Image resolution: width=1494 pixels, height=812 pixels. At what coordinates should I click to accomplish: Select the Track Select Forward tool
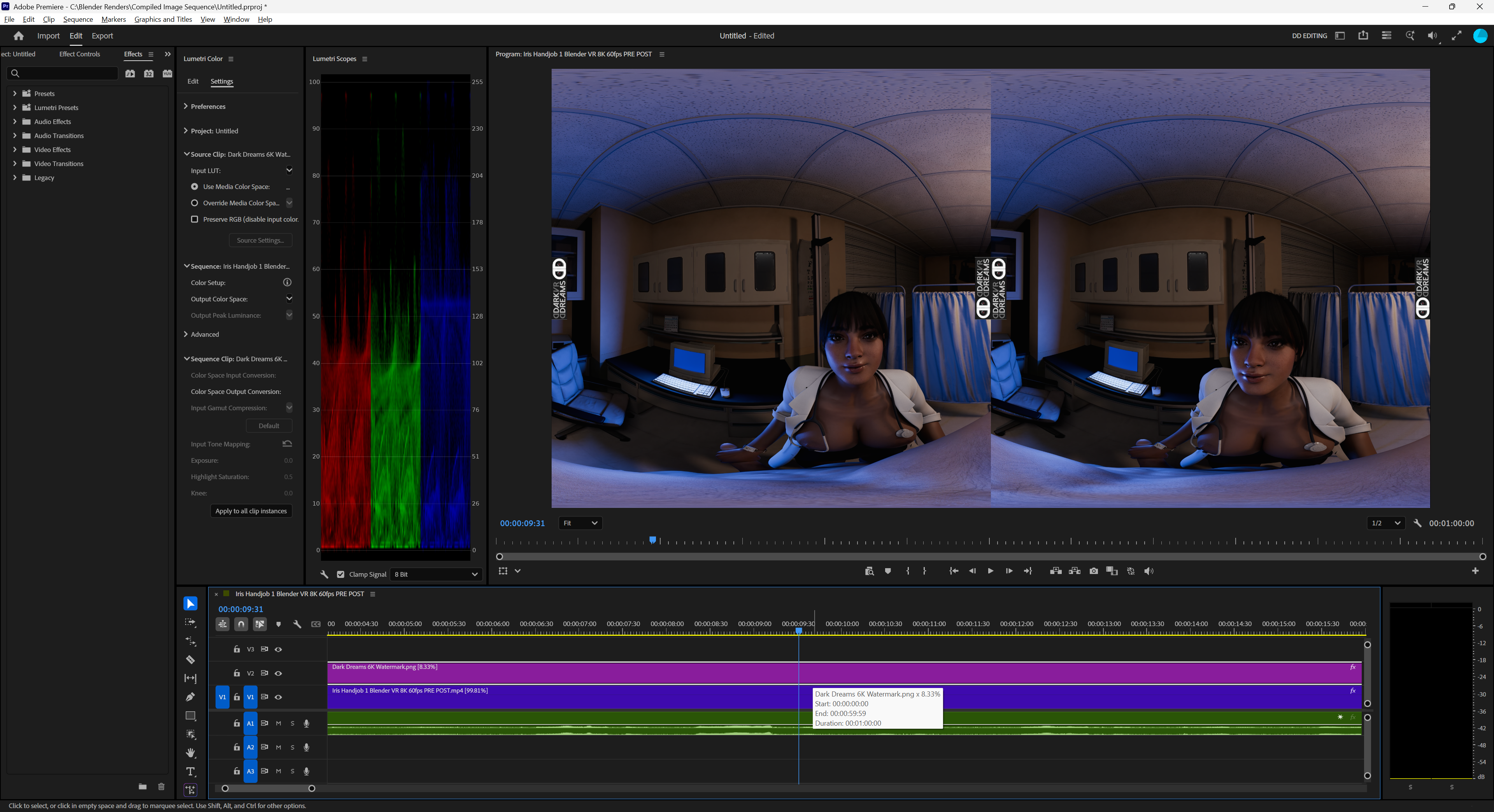tap(190, 623)
